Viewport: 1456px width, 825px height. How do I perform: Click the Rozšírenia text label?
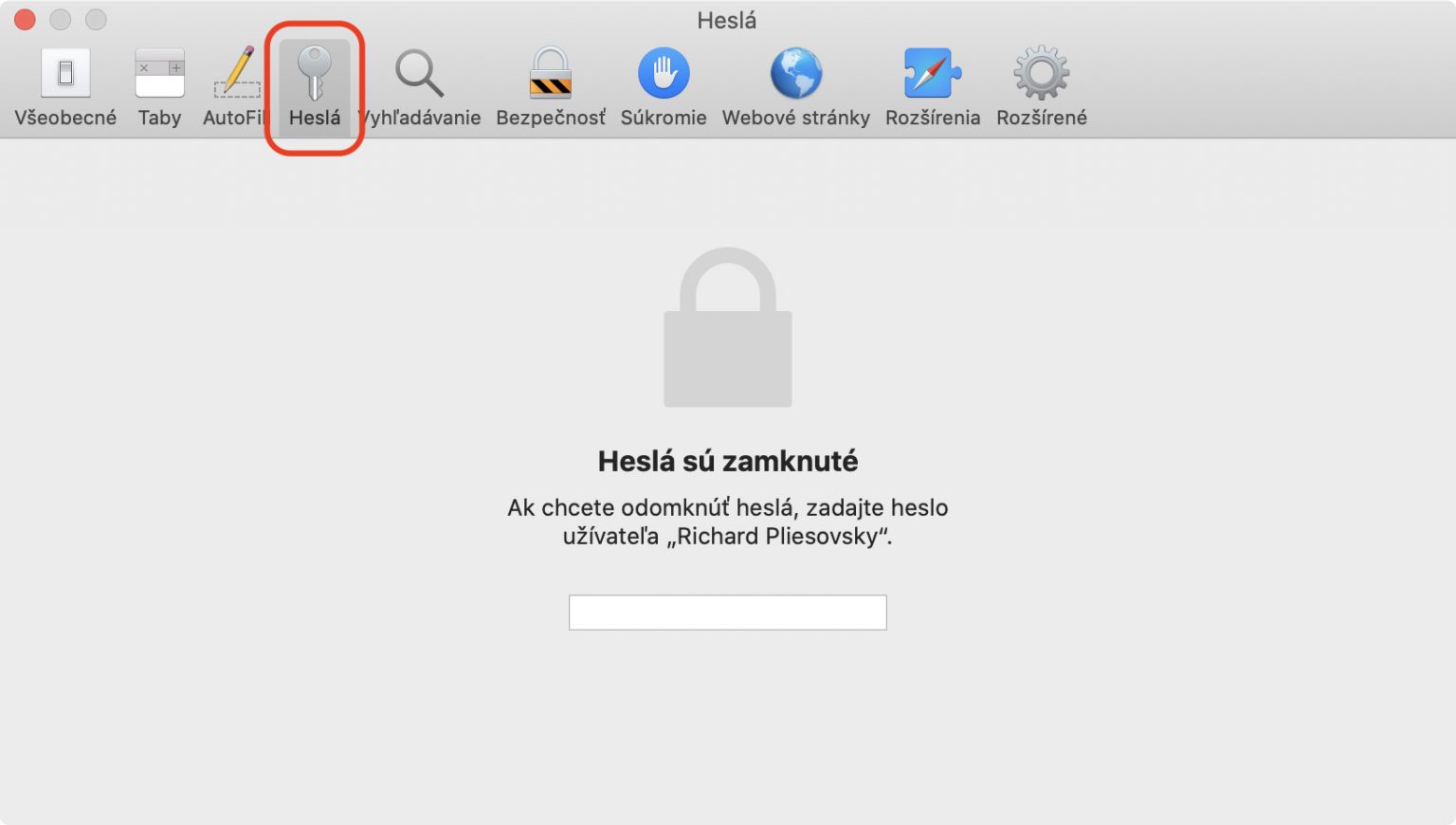(933, 118)
